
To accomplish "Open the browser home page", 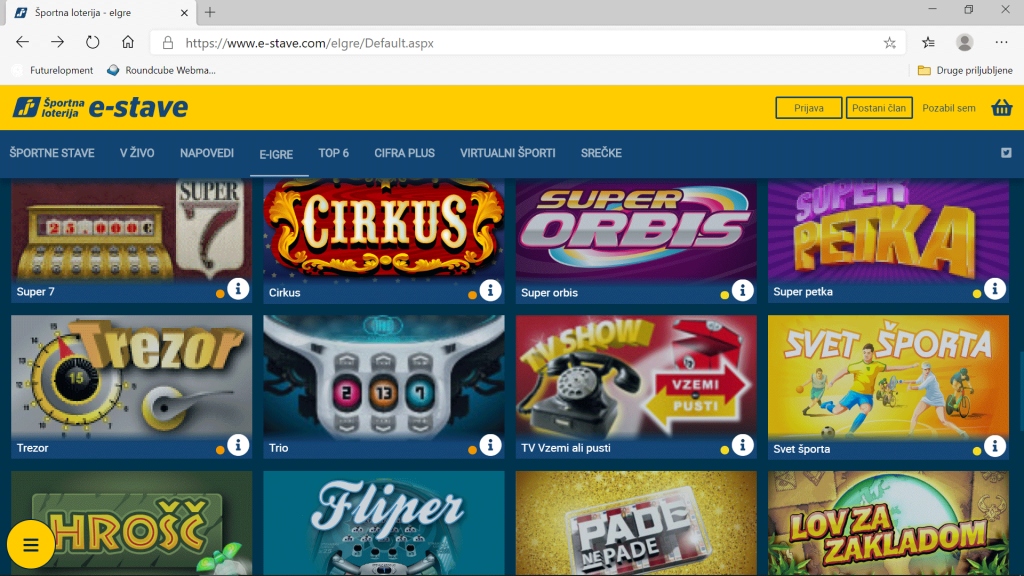I will (128, 42).
